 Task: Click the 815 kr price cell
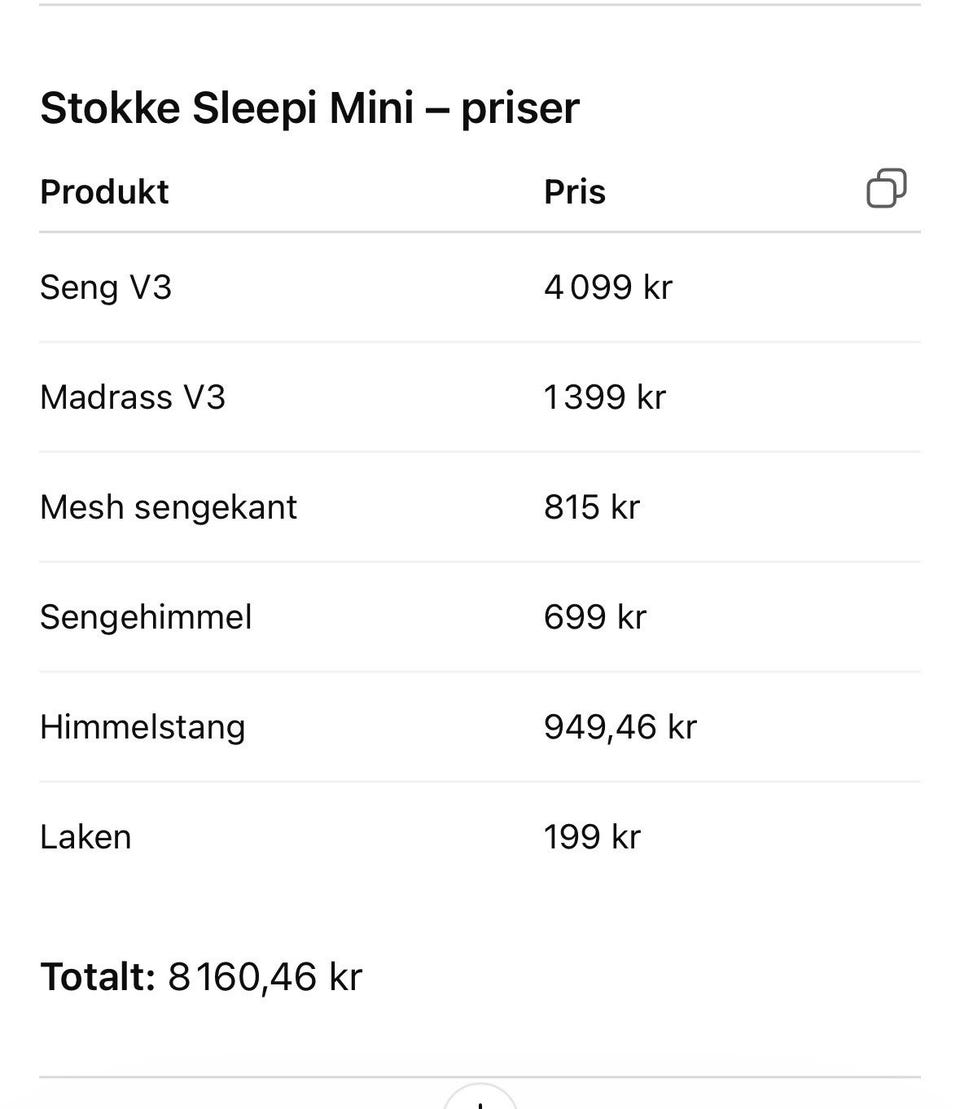click(591, 507)
